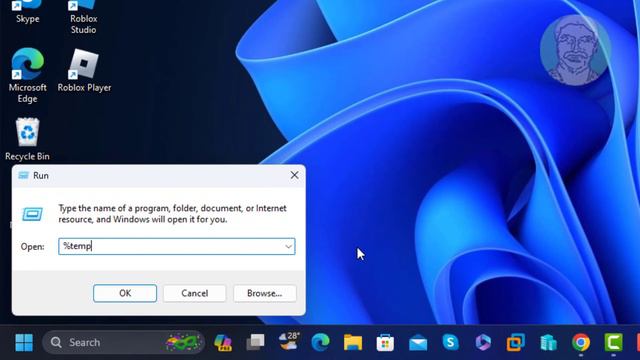Screen dimensions: 640x360
Task: Open the weather widget showing 28°
Action: point(288,341)
